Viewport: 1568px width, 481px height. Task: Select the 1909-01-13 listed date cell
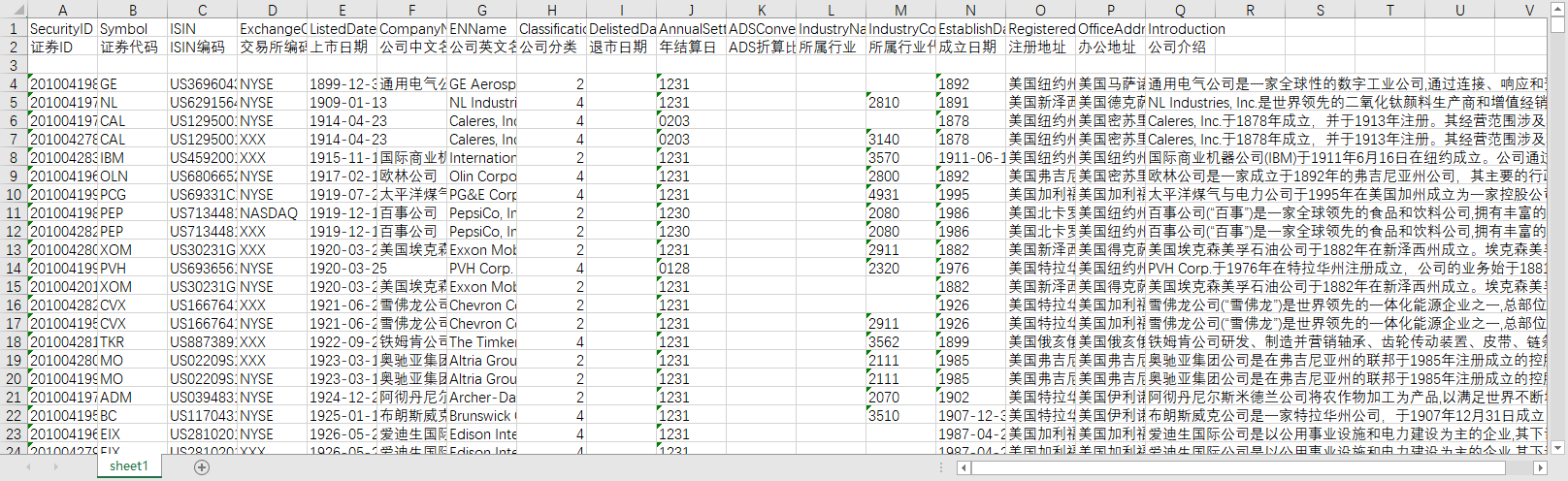click(x=342, y=102)
